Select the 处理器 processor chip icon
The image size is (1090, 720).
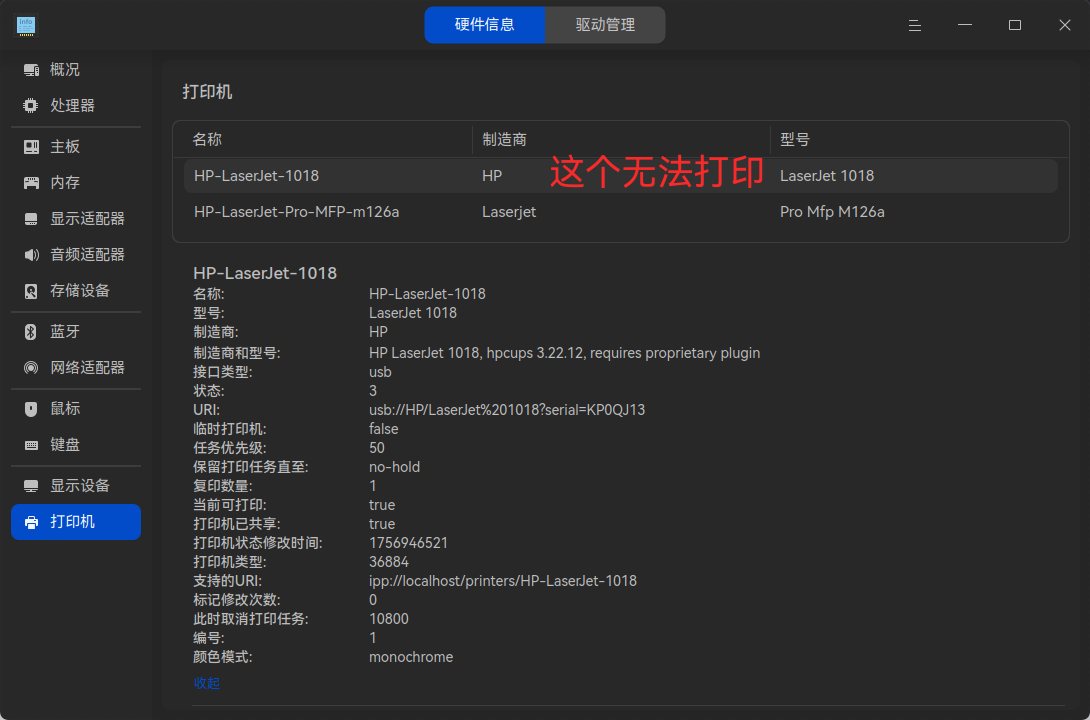(x=31, y=106)
